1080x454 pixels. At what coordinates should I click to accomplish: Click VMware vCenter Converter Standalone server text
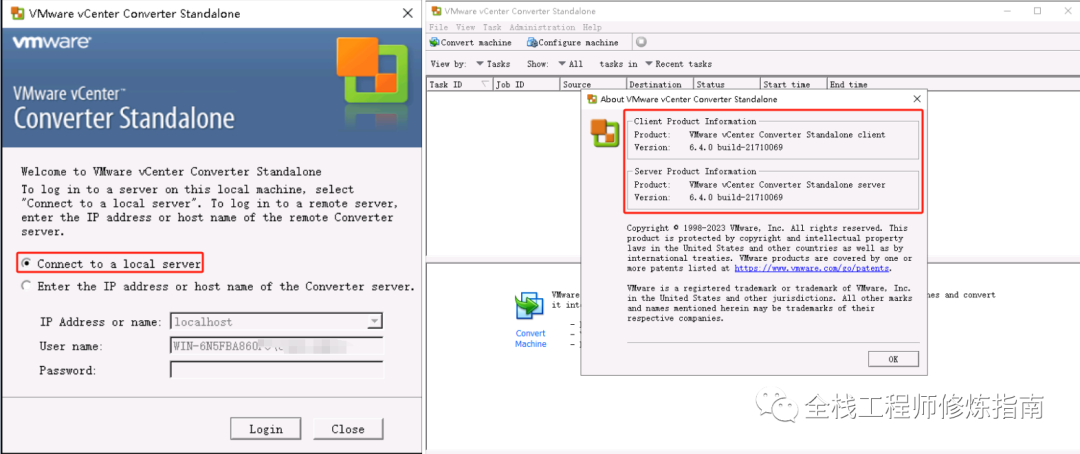[787, 185]
